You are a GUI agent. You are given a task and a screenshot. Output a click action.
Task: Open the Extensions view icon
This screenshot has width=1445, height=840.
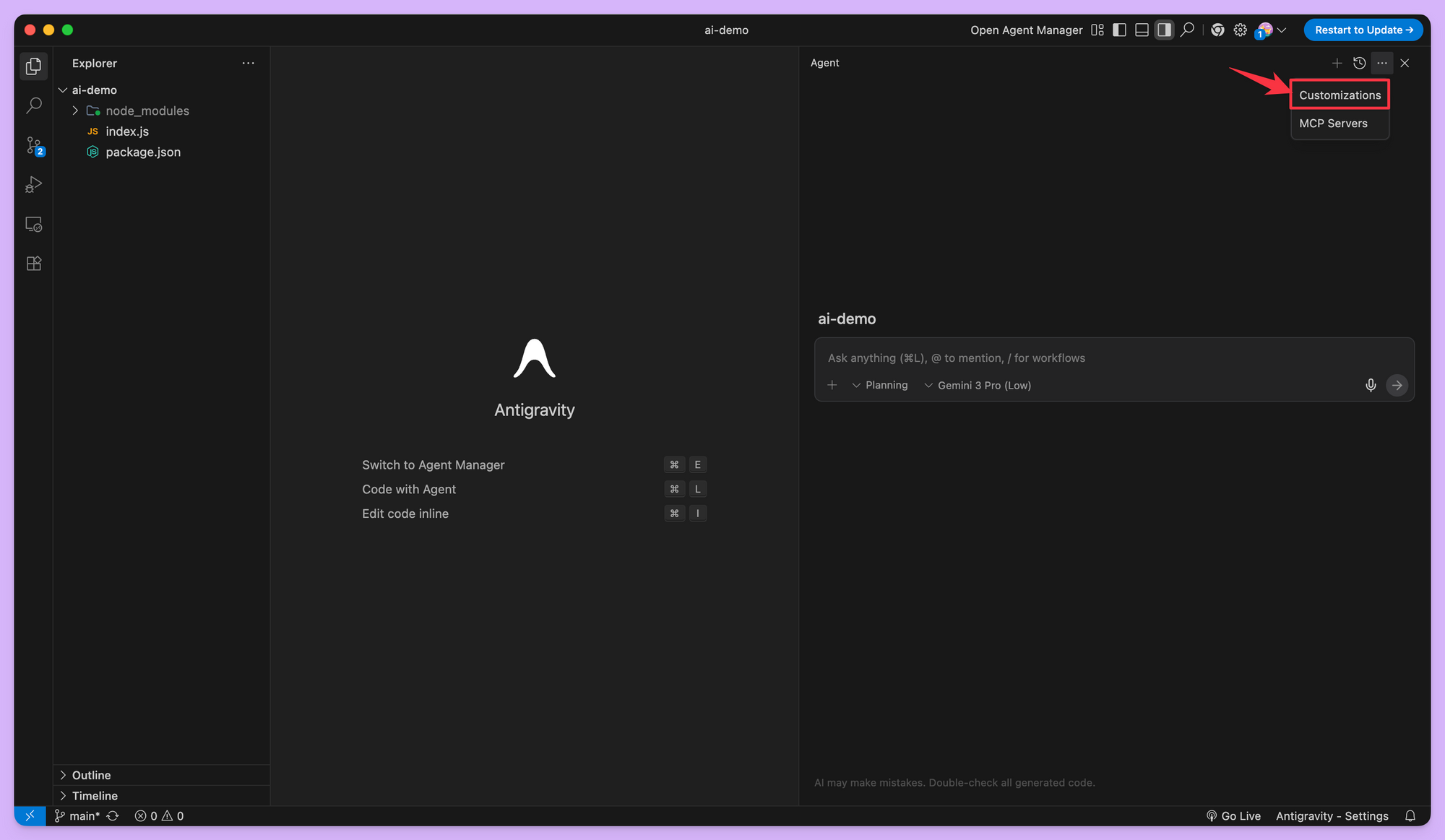click(x=34, y=264)
